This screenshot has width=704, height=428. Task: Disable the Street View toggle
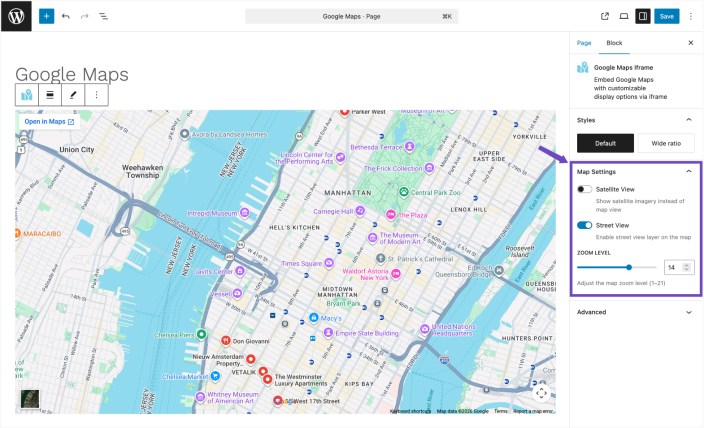tap(585, 225)
